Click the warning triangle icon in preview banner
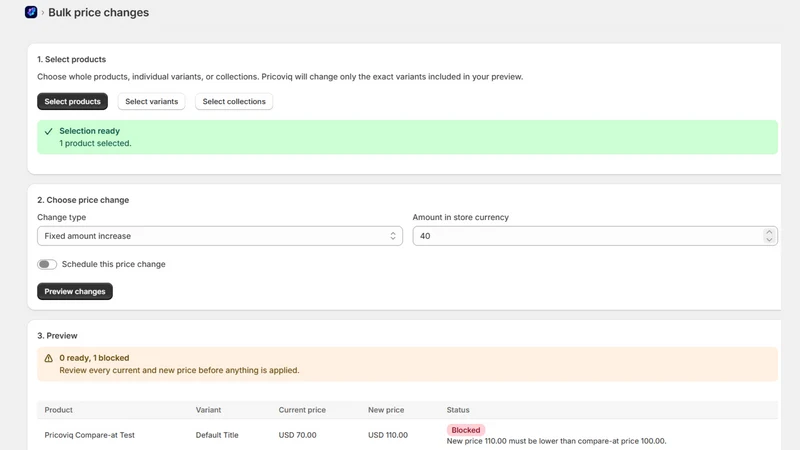Viewport: 800px width, 450px height. tap(48, 358)
